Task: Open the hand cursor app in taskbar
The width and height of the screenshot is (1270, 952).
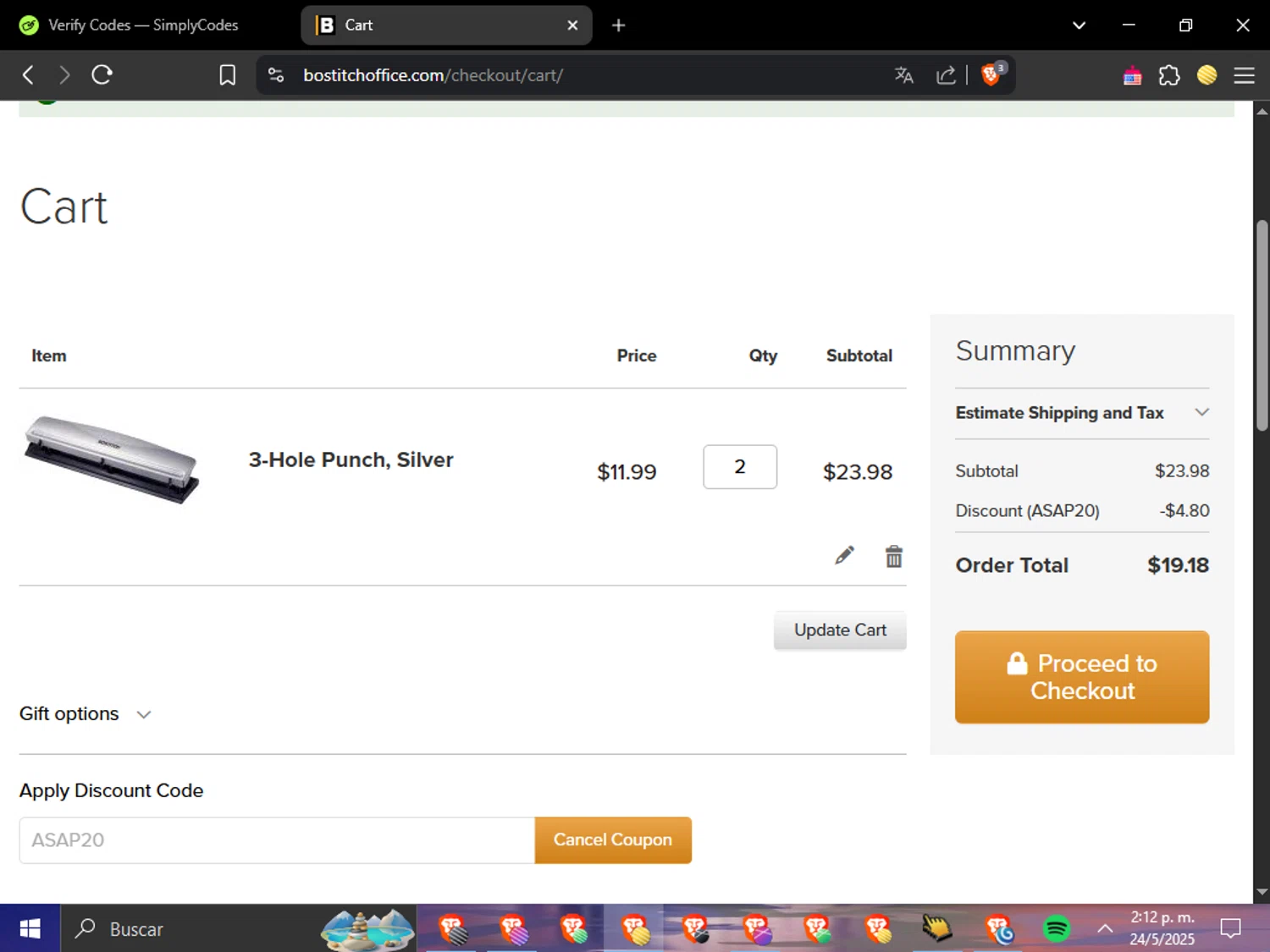Action: [936, 928]
